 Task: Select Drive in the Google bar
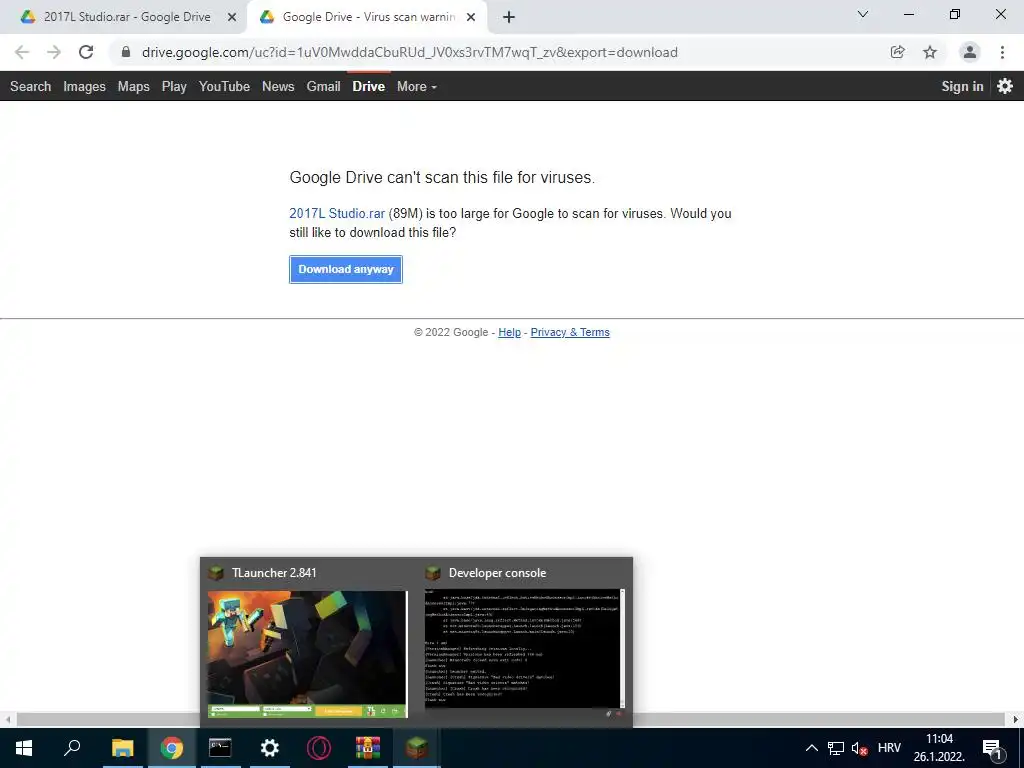pos(368,86)
